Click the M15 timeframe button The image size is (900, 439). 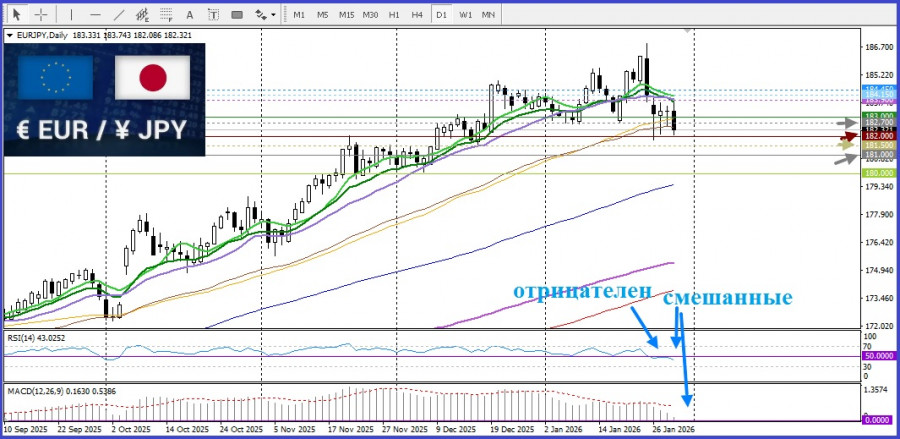346,15
